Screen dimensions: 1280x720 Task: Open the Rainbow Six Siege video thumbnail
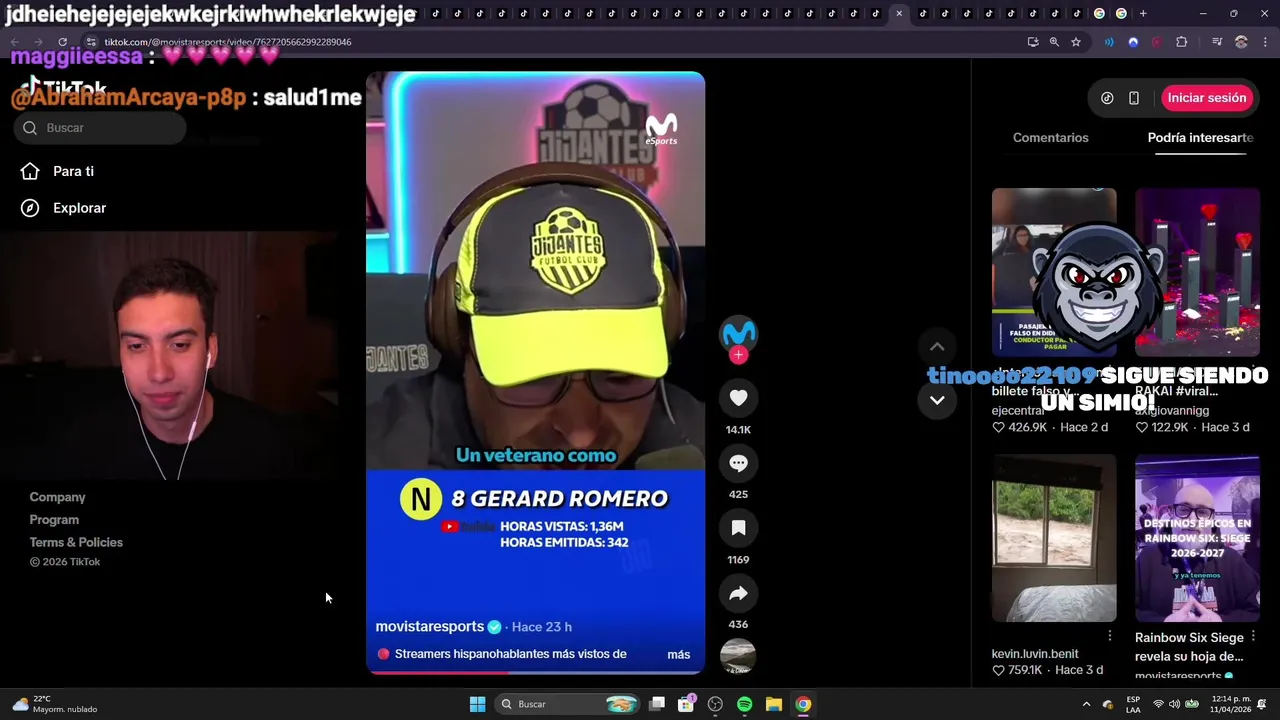pyautogui.click(x=1197, y=538)
